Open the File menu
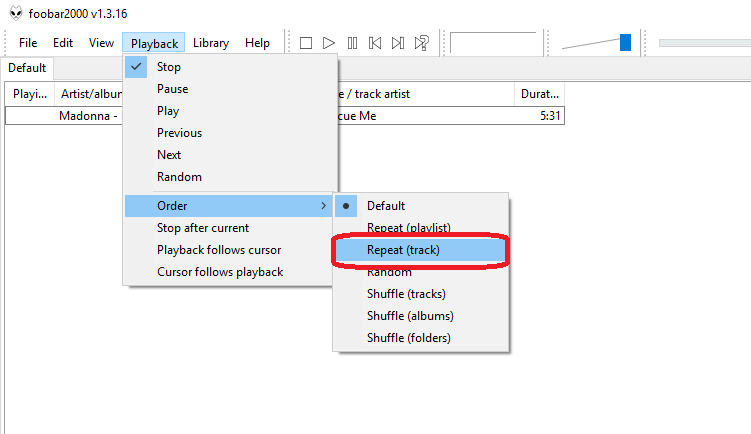 28,43
